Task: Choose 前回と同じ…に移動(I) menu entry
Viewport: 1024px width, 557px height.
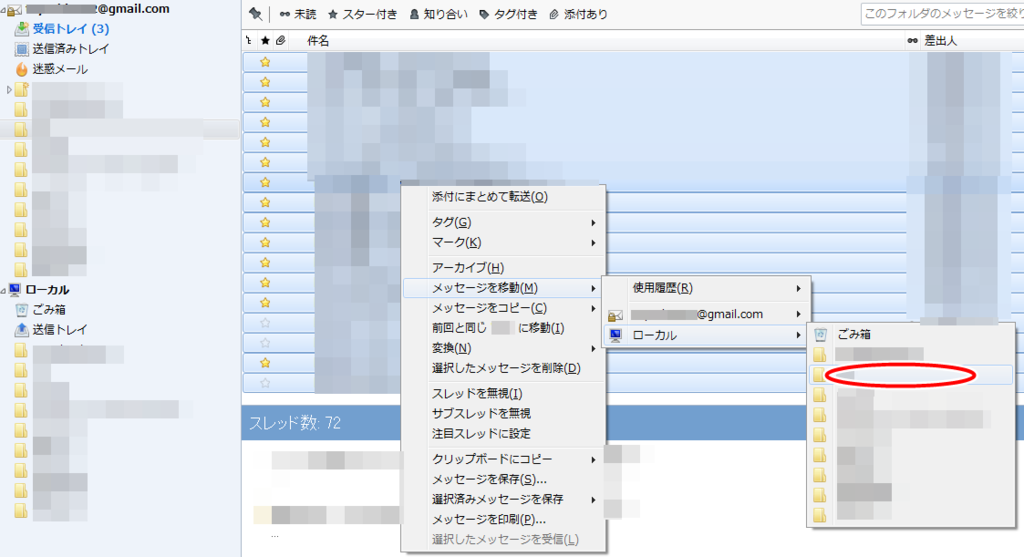Action: (x=503, y=328)
